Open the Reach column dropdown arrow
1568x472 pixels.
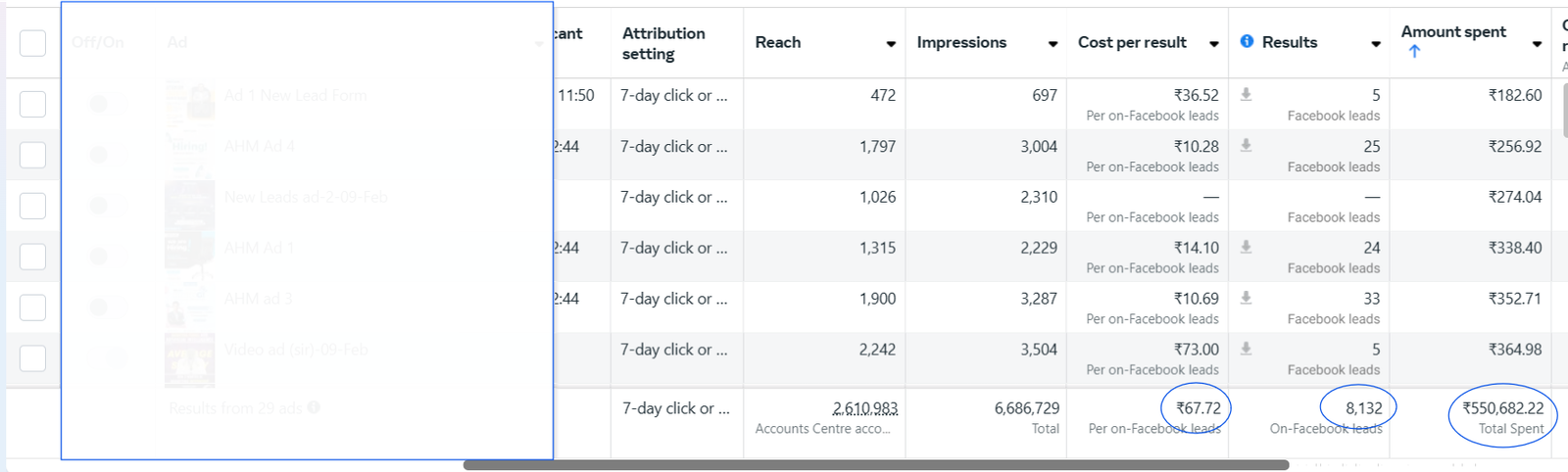(891, 44)
